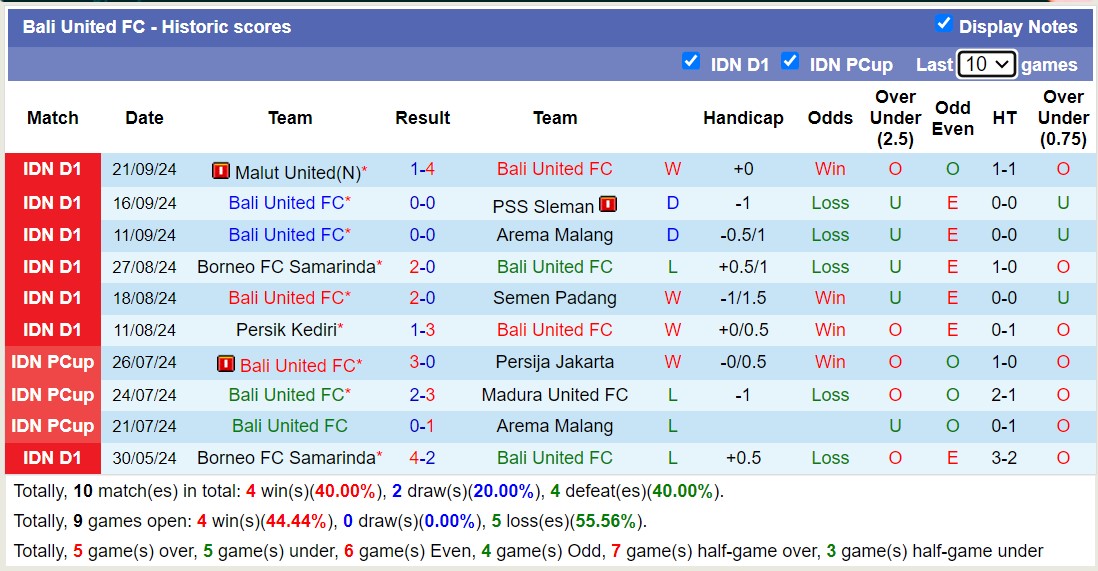Uncheck the IDN PCup filter checkbox
Screen dimensions: 1098x571
click(790, 61)
